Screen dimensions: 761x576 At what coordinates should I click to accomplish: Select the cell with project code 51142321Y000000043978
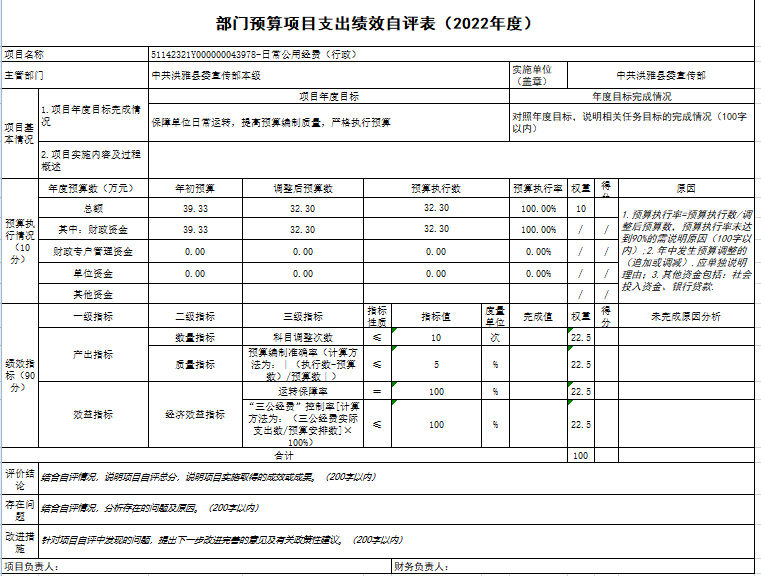(451, 54)
